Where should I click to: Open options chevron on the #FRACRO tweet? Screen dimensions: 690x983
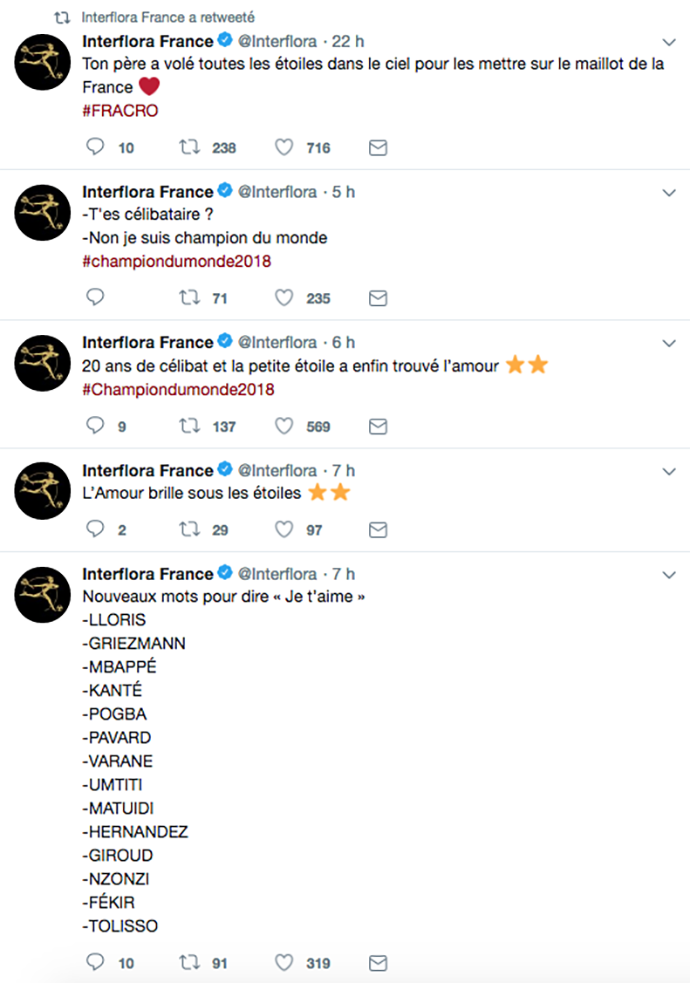click(670, 42)
